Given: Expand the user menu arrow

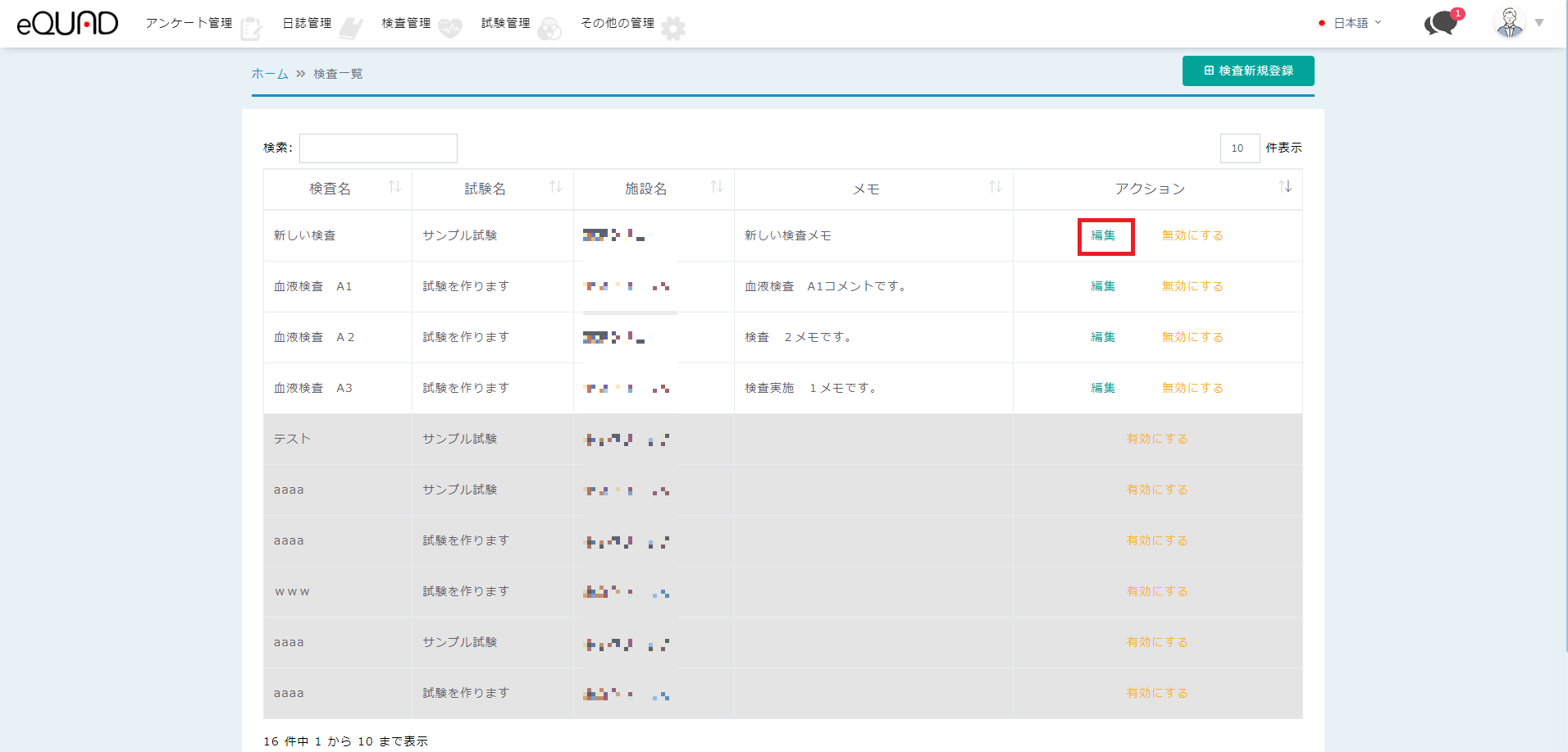Looking at the screenshot, I should [x=1539, y=23].
